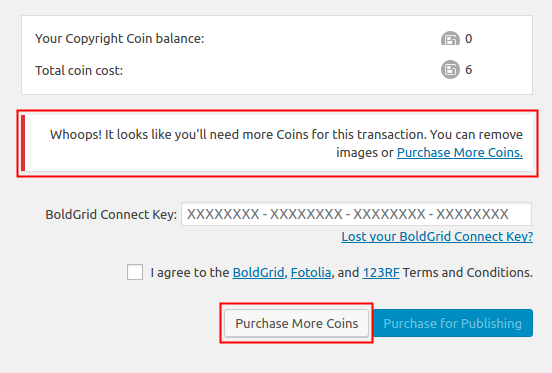Click the Purchase More Coins button
552x373 pixels.
pyautogui.click(x=296, y=323)
